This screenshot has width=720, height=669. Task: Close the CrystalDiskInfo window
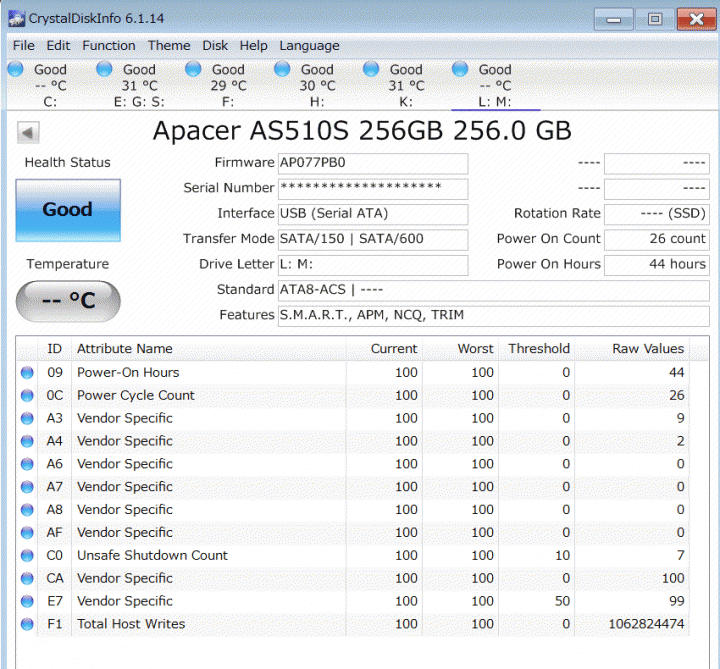pyautogui.click(x=697, y=19)
